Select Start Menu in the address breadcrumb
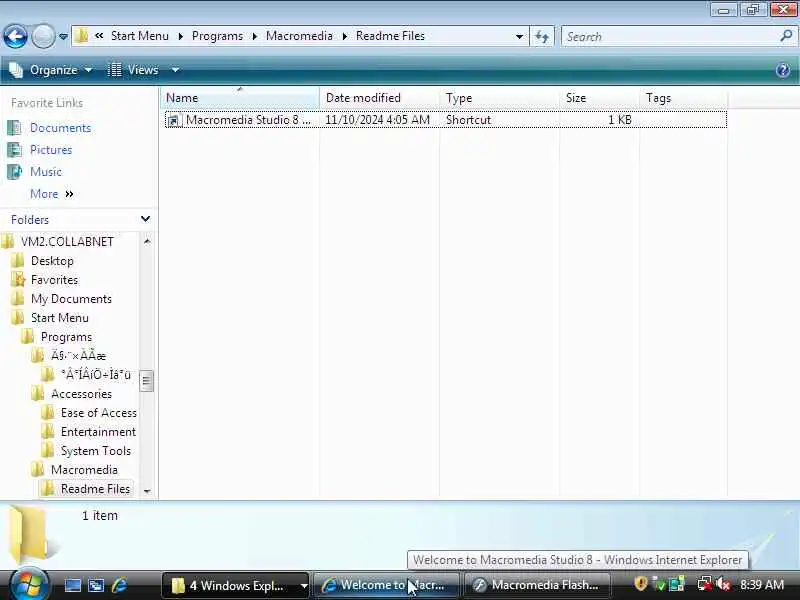The image size is (800, 600). click(x=139, y=36)
